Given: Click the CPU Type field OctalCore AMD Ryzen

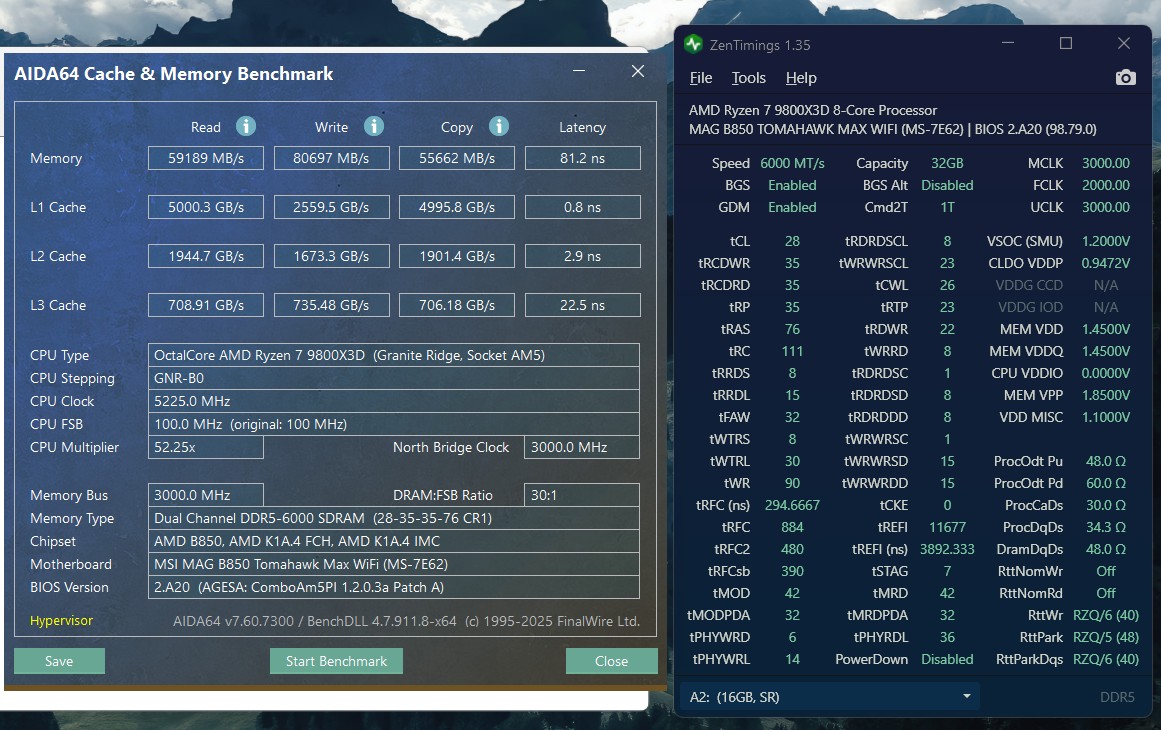Looking at the screenshot, I should pos(394,355).
